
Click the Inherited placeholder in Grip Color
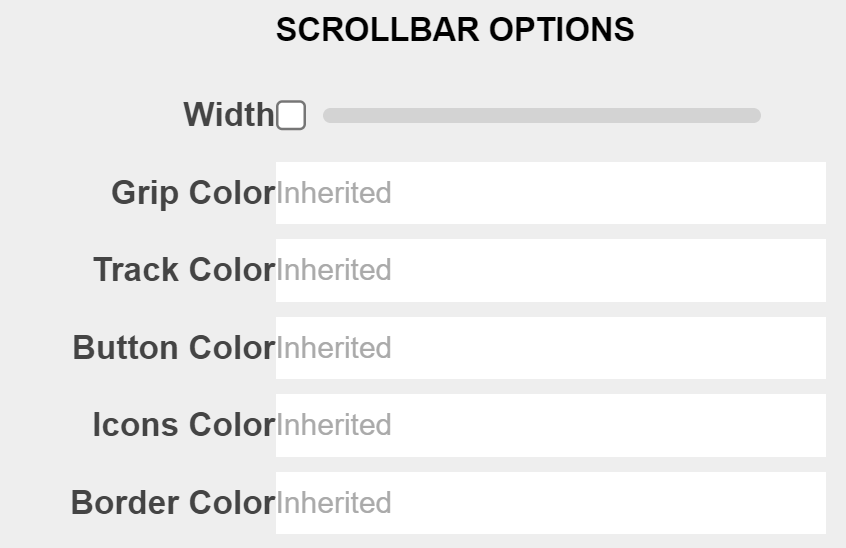334,193
